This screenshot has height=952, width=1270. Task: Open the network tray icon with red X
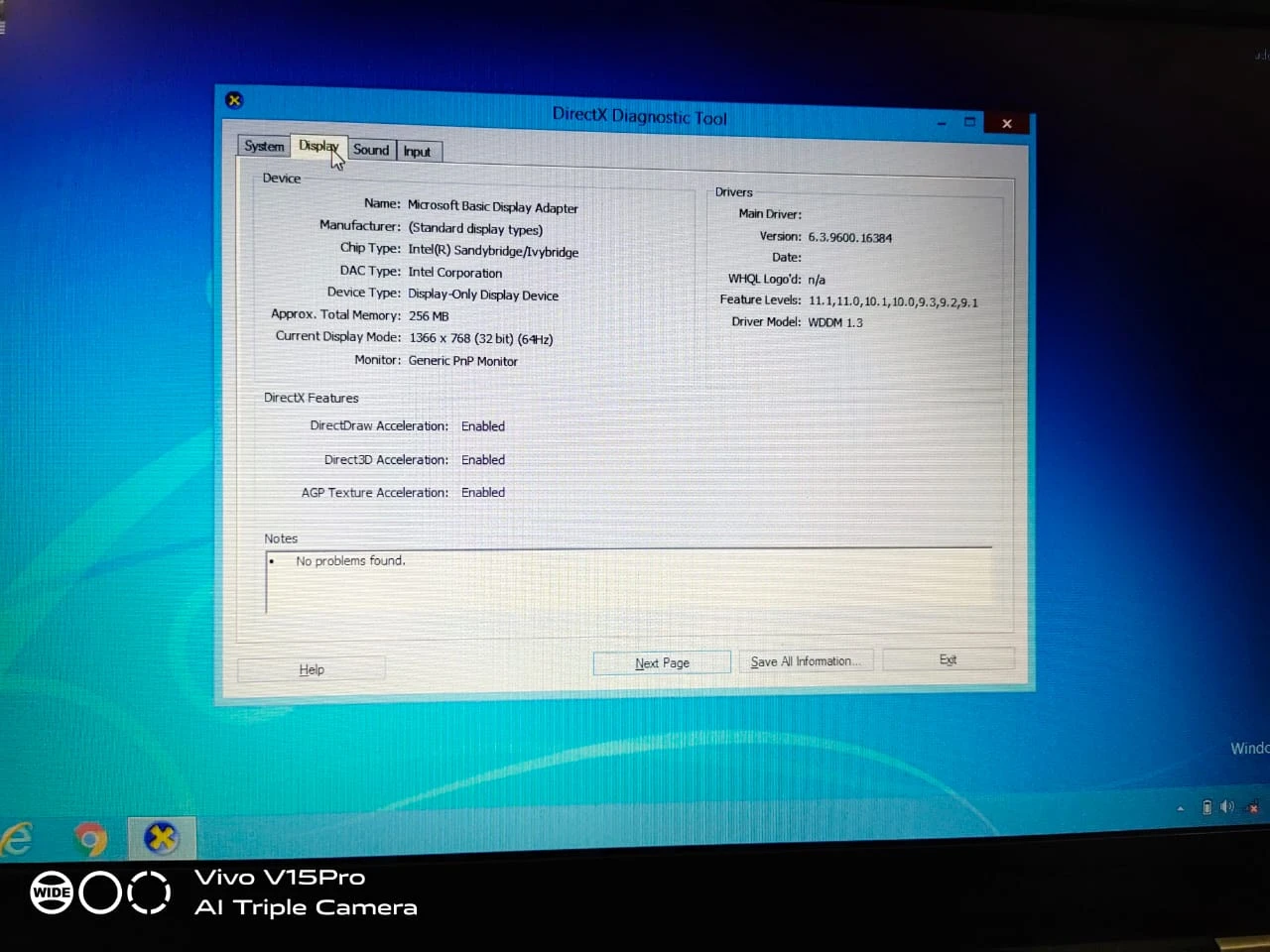coord(1253,807)
